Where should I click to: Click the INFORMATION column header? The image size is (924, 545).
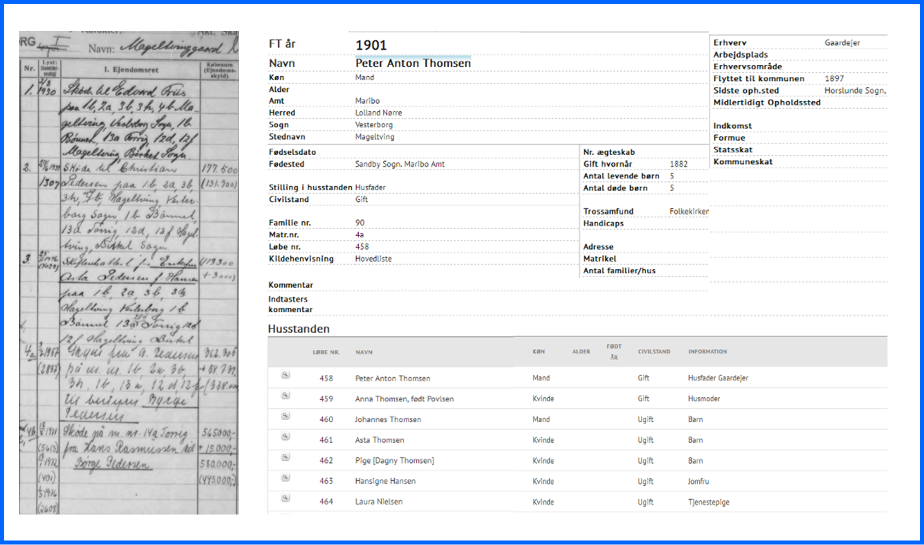[x=708, y=352]
